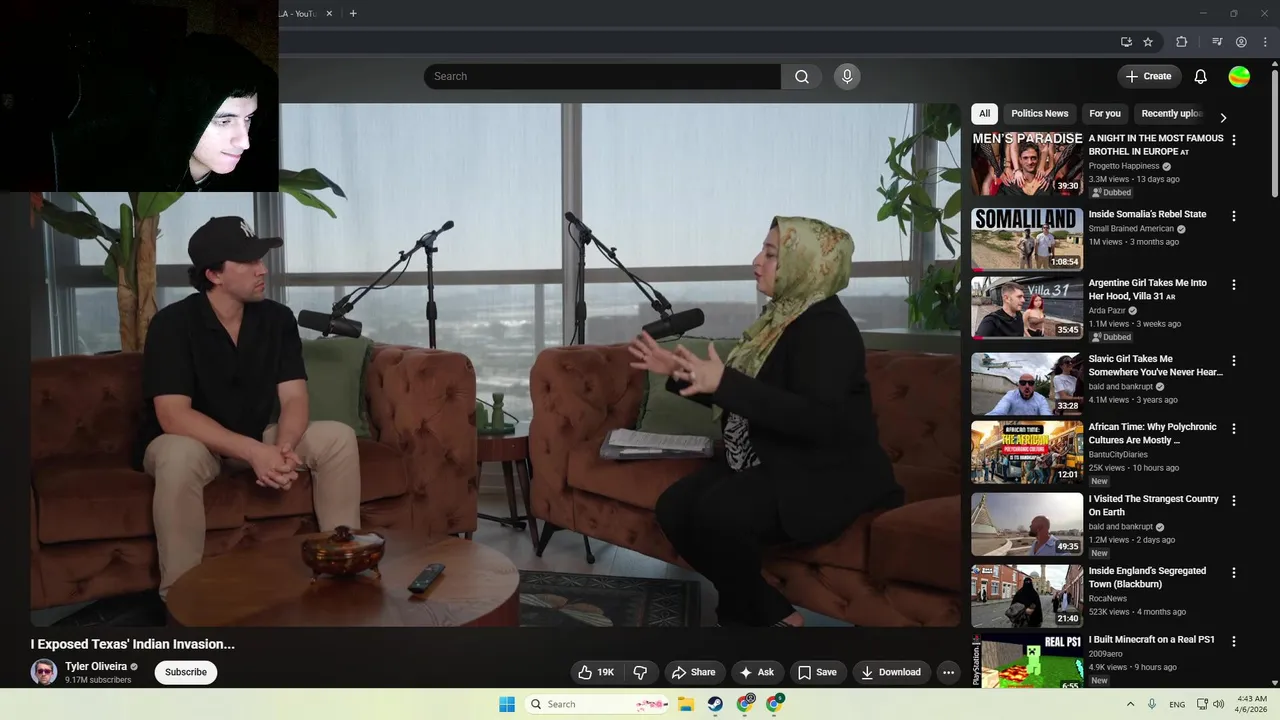Open options for Strangest Country video
1280x720 pixels.
[x=1233, y=501]
